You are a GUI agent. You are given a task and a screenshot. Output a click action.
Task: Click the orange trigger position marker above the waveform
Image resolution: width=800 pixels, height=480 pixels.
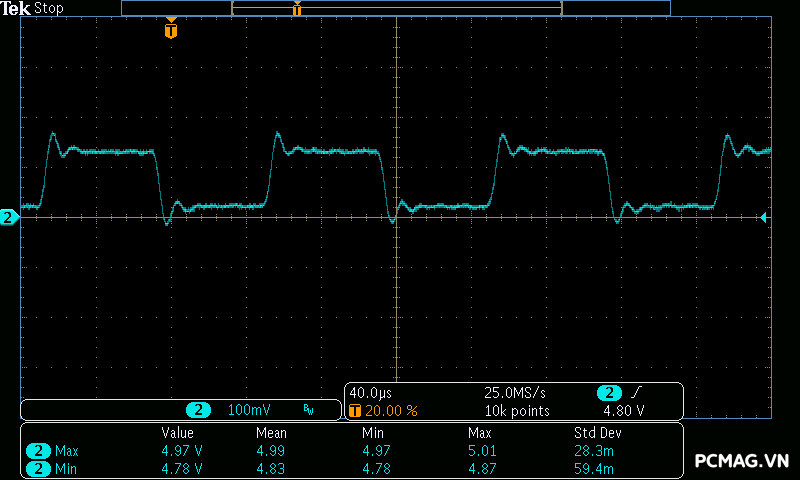(171, 30)
